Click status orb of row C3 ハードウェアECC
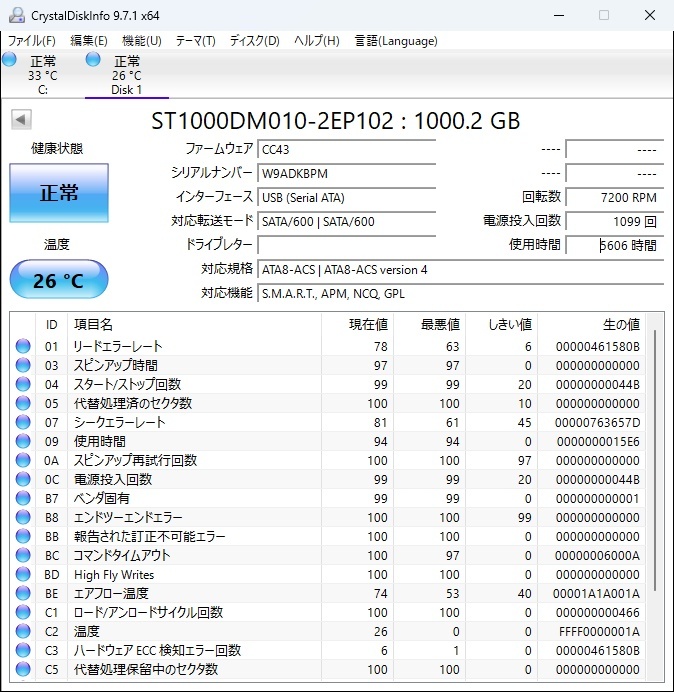 tap(23, 650)
